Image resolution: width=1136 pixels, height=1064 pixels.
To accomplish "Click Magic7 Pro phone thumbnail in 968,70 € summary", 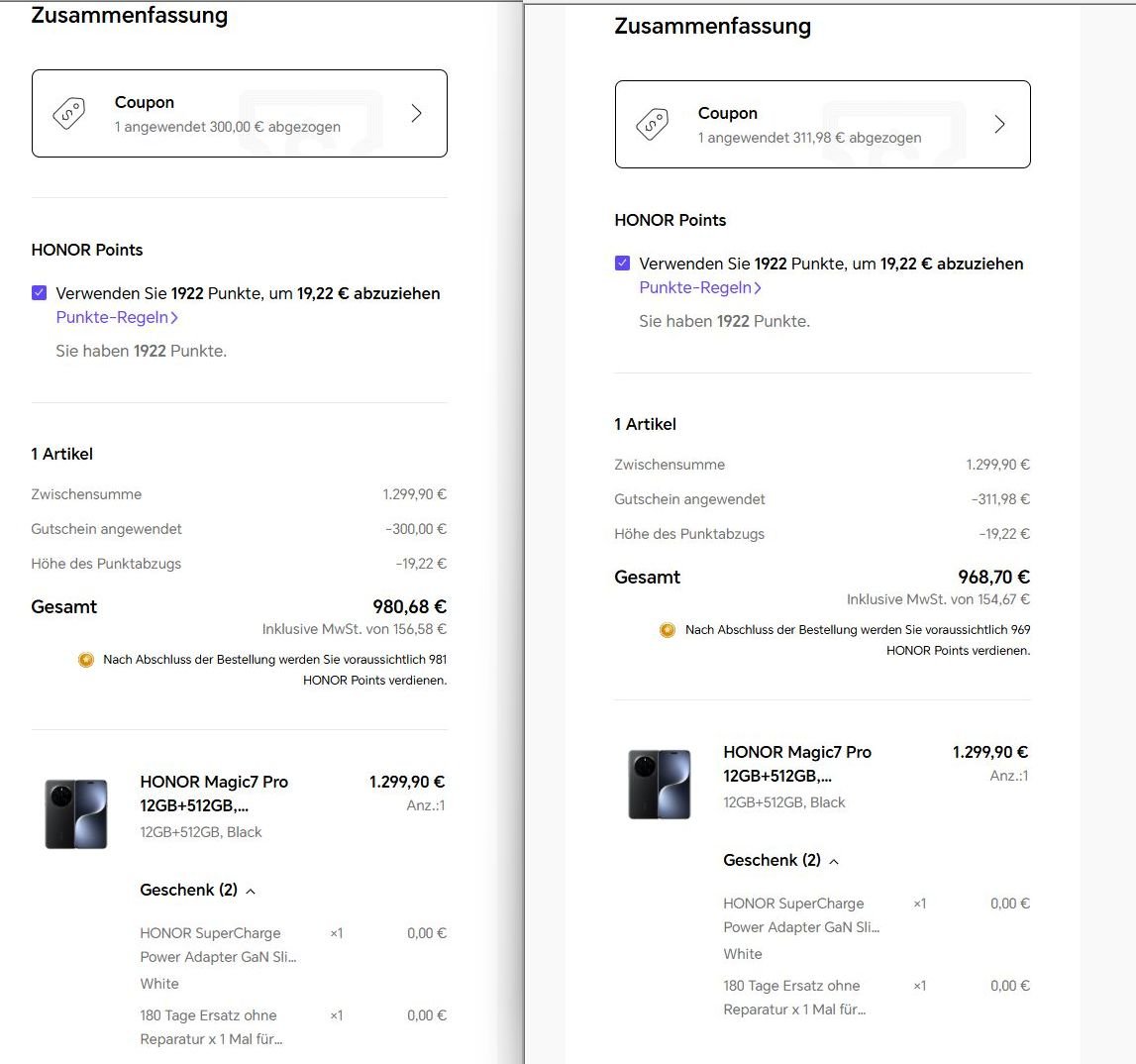I will [660, 784].
